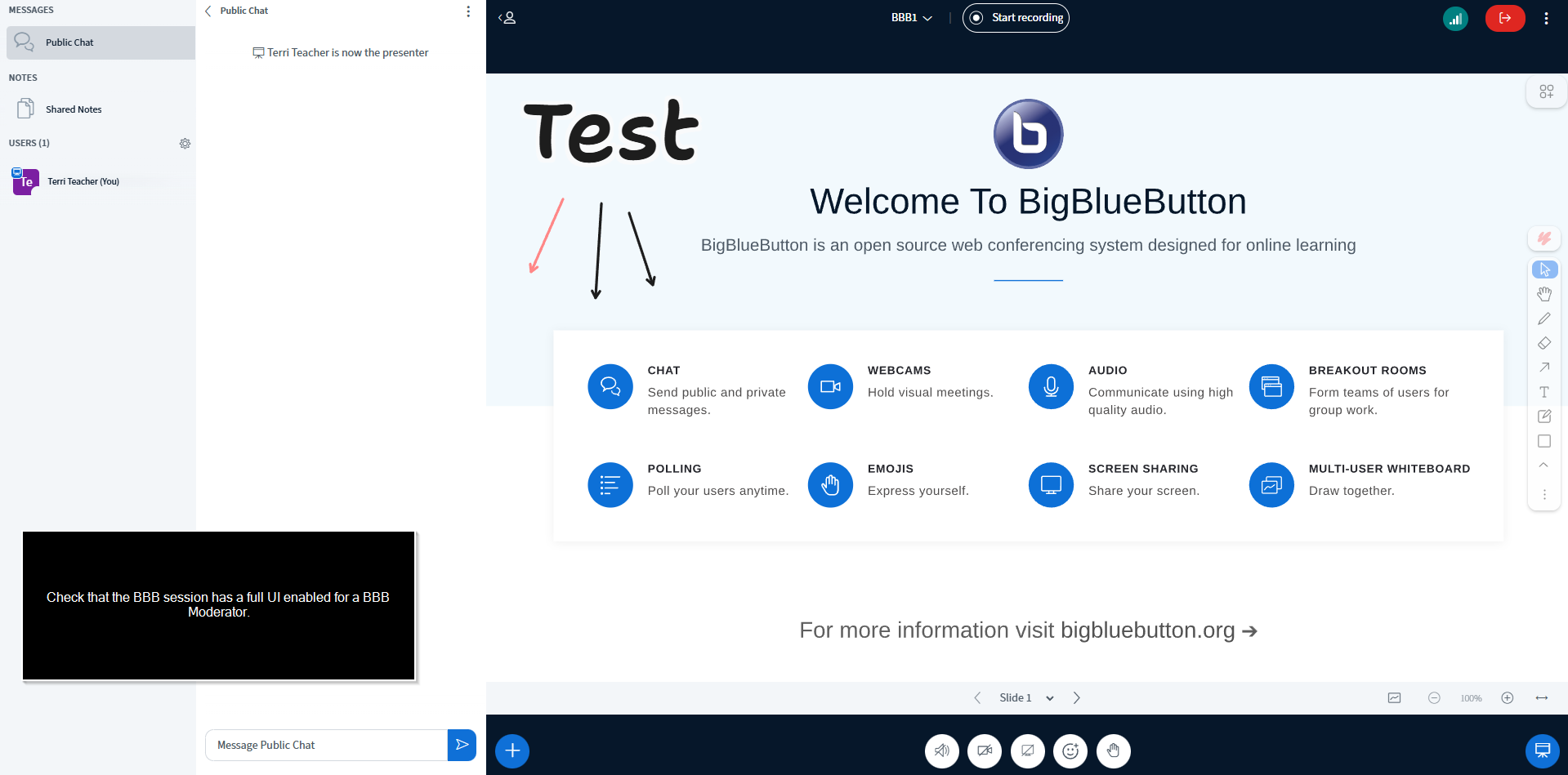Open the pink style color panel

coord(1544,238)
